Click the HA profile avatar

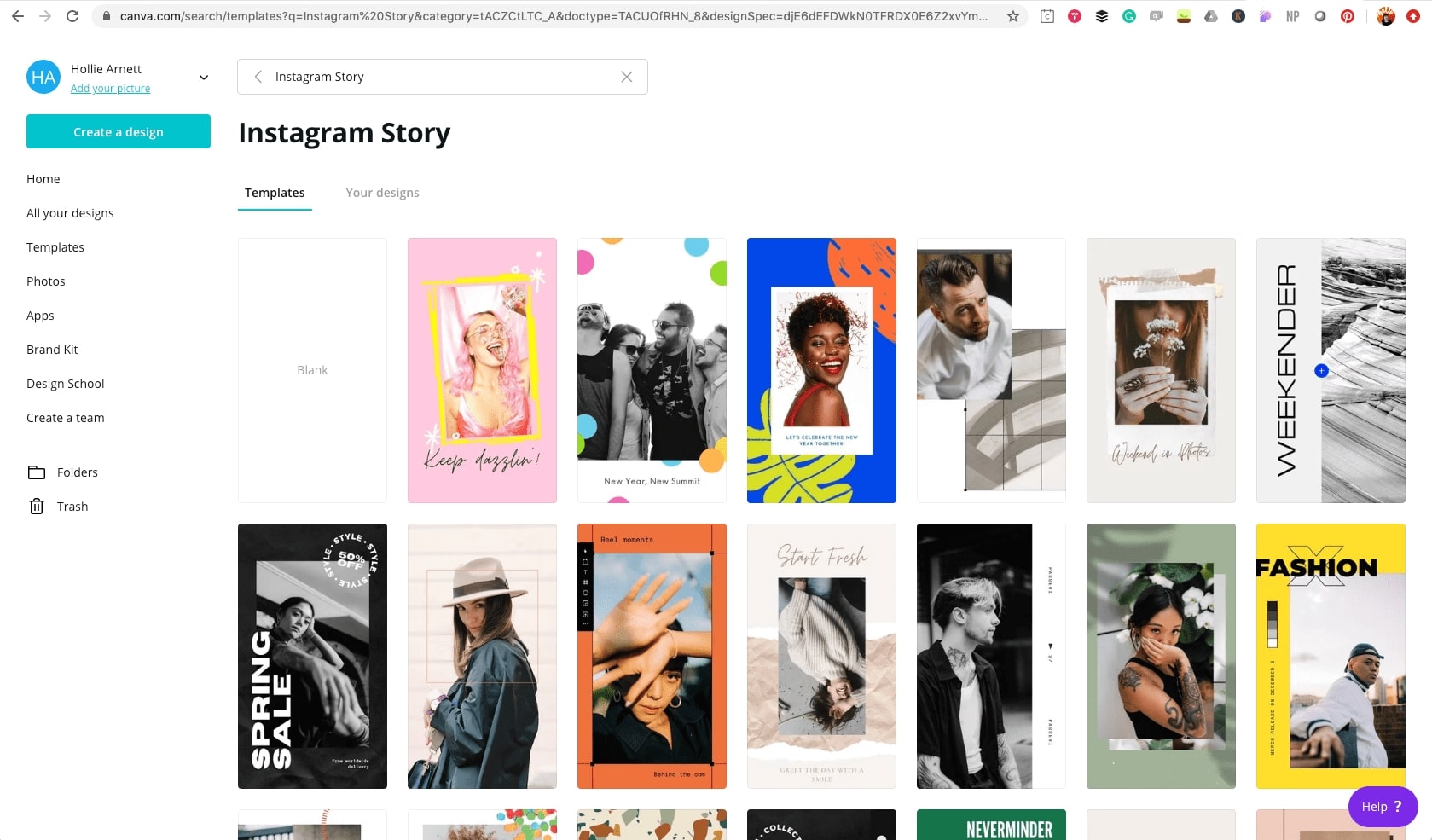tap(43, 78)
